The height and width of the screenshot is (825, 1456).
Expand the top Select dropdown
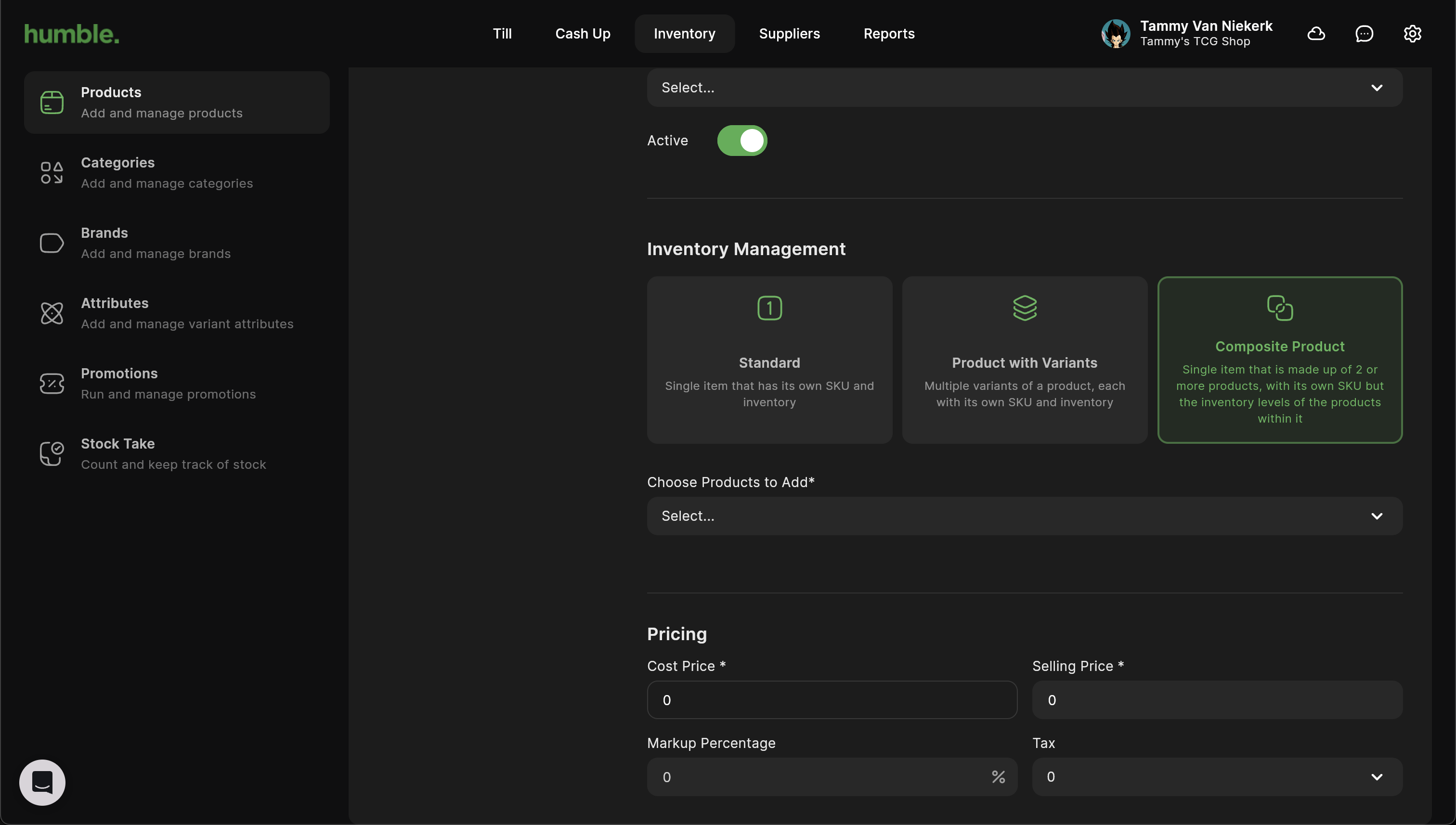pyautogui.click(x=1024, y=88)
